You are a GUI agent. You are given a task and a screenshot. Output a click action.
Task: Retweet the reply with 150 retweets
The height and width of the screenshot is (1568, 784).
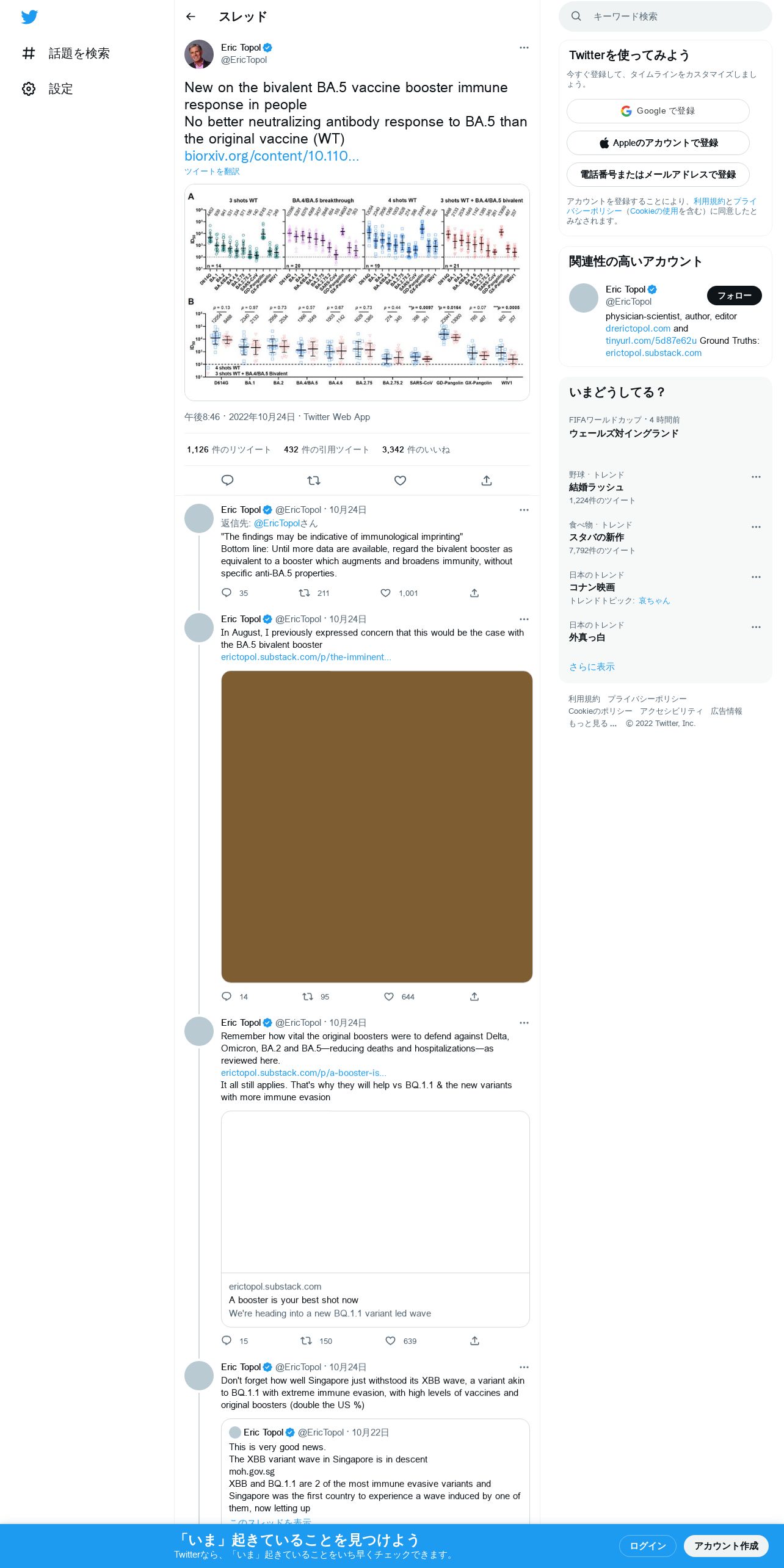[x=306, y=1341]
